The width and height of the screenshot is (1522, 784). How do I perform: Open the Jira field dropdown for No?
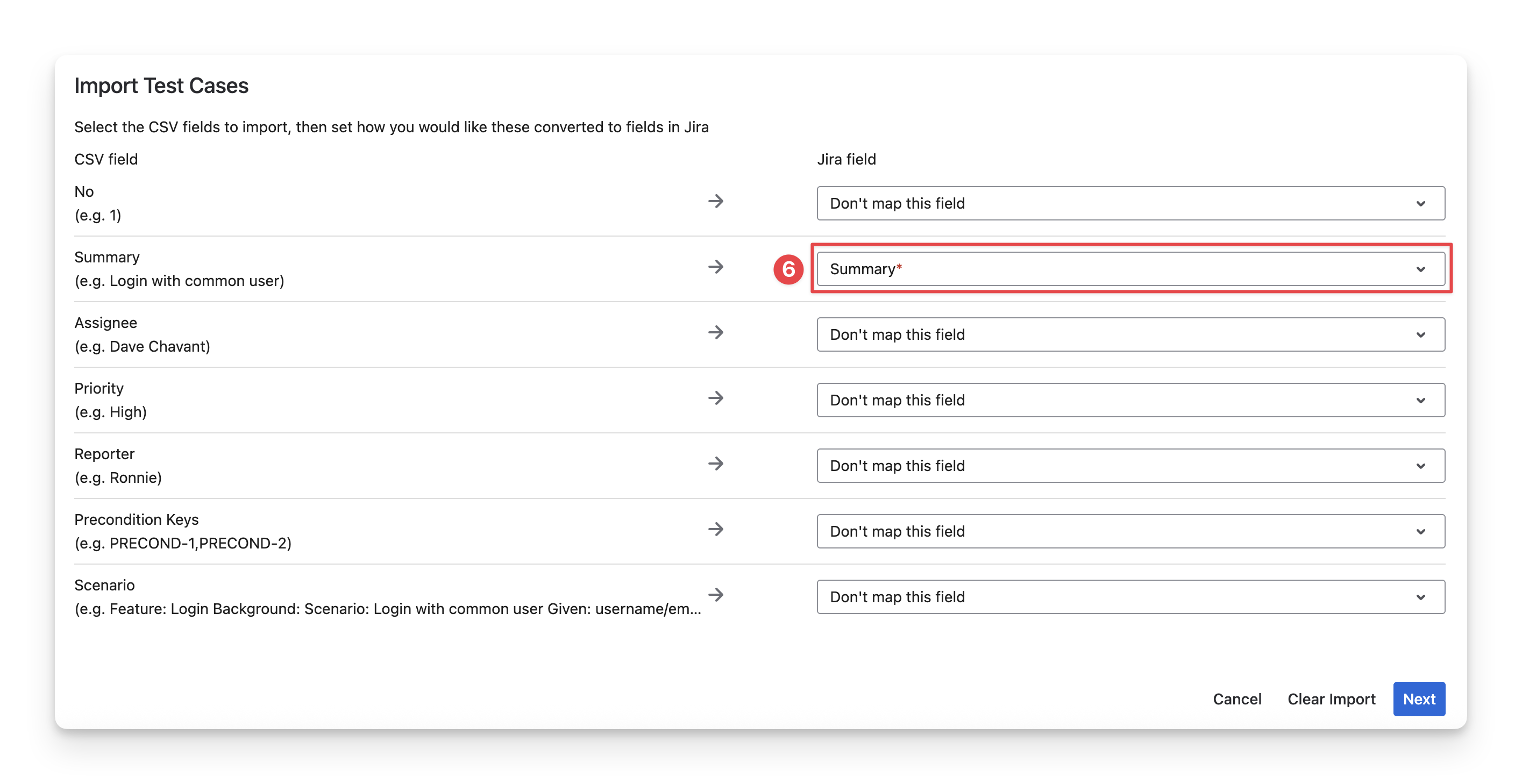tap(1130, 203)
